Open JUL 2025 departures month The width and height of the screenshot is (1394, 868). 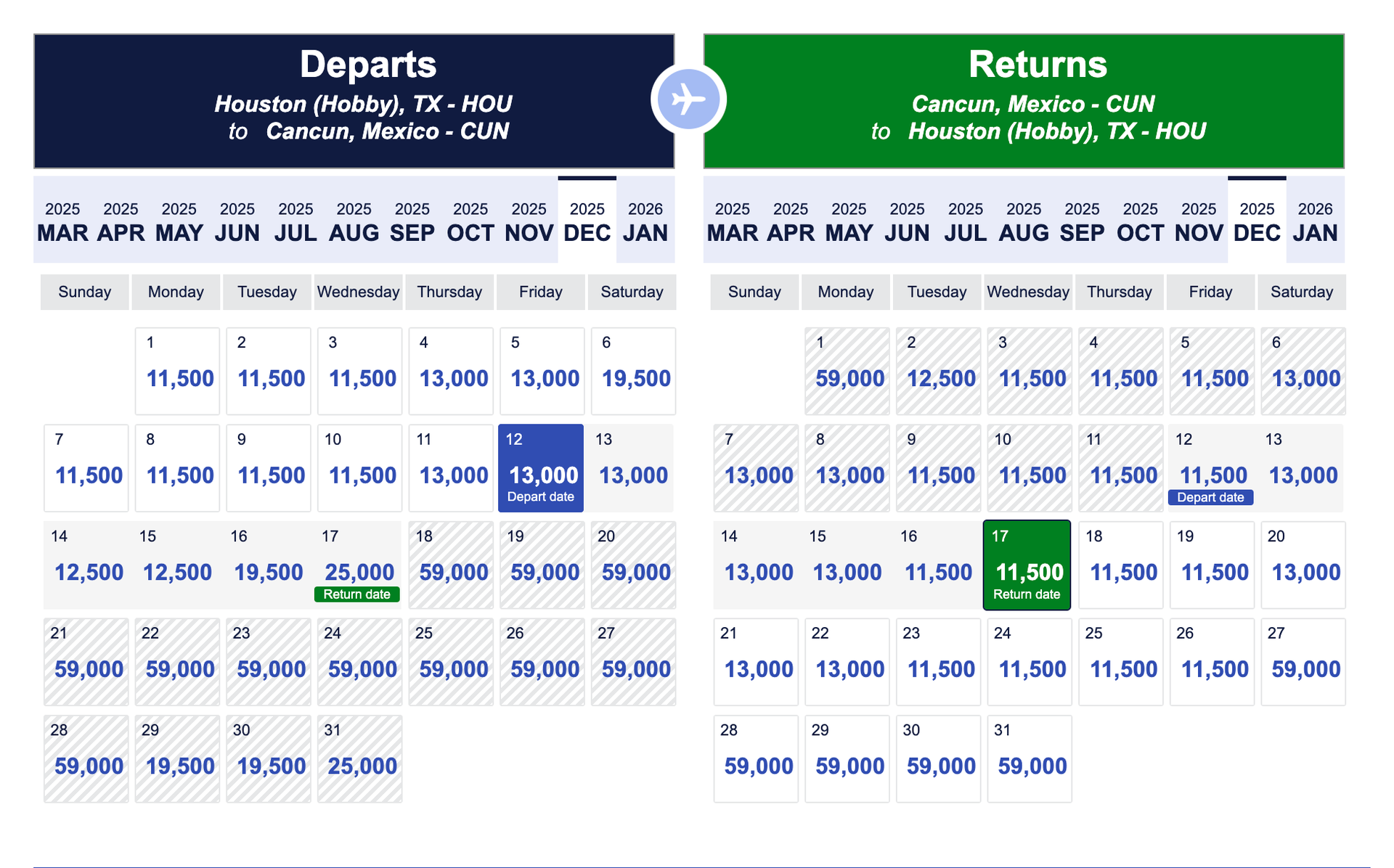296,221
